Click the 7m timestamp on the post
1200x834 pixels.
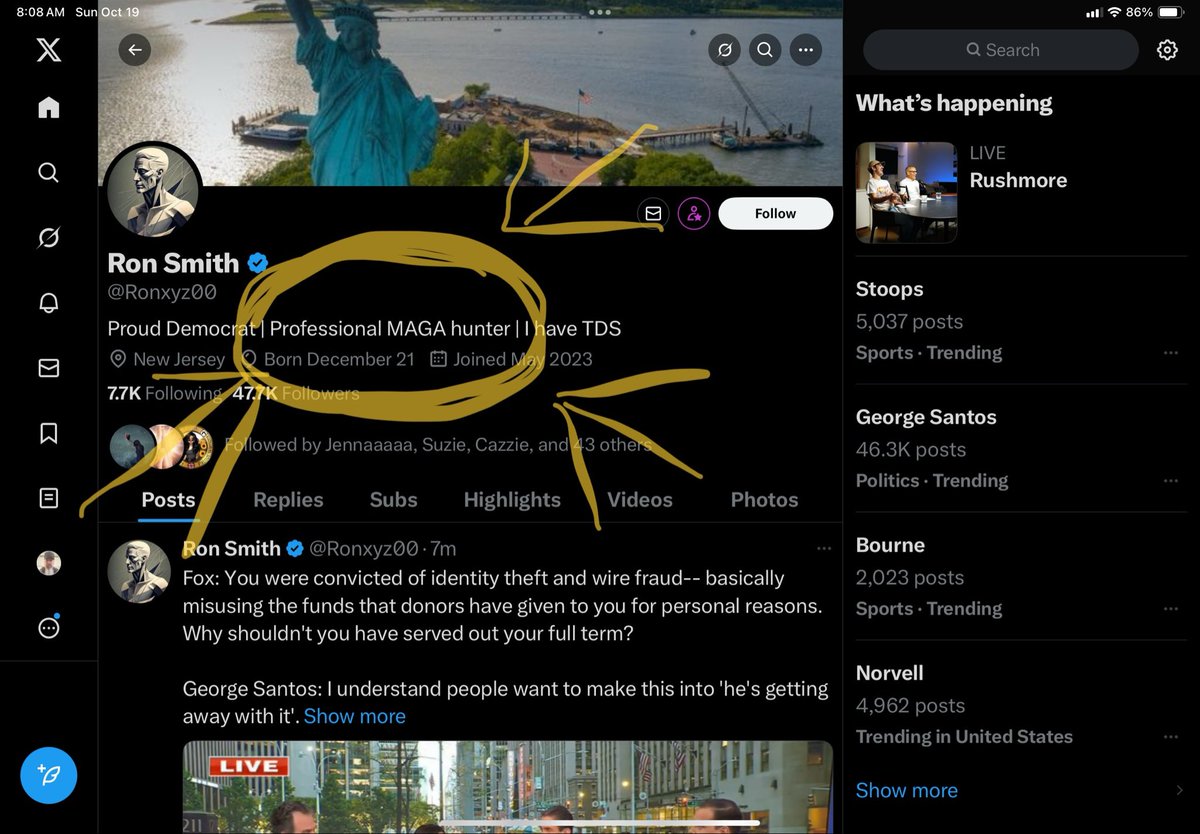point(444,548)
